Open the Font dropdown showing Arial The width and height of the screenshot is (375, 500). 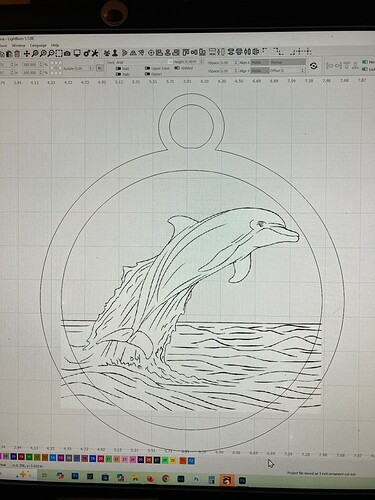coord(144,62)
